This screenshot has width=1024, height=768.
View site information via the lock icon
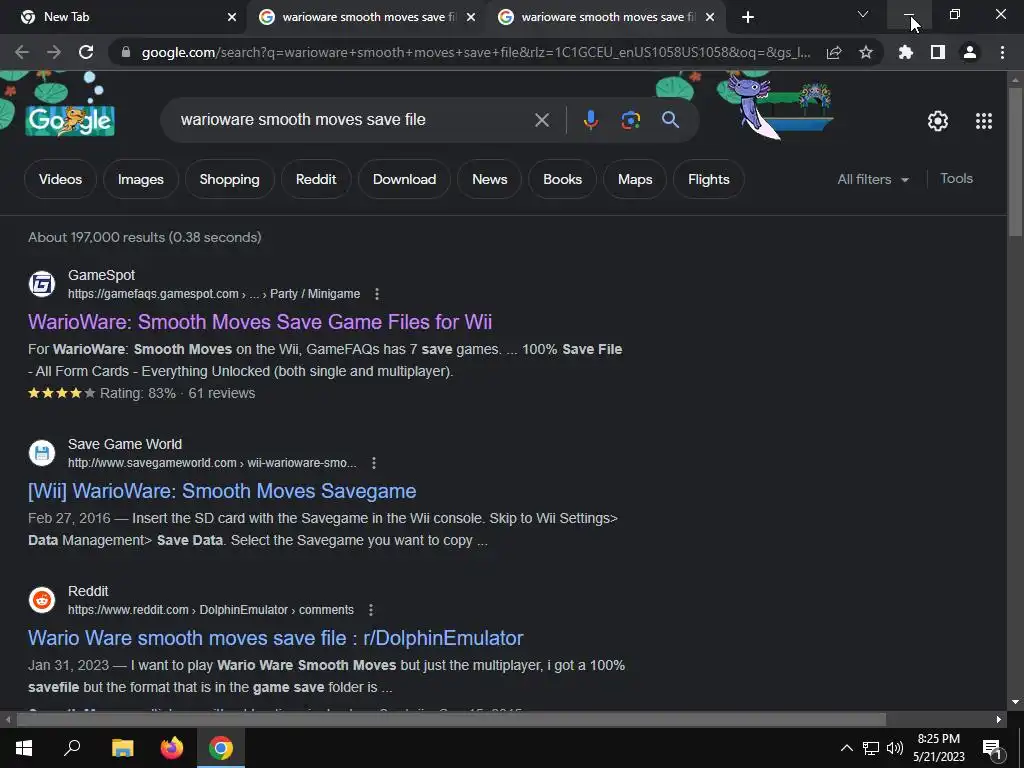pyautogui.click(x=126, y=52)
